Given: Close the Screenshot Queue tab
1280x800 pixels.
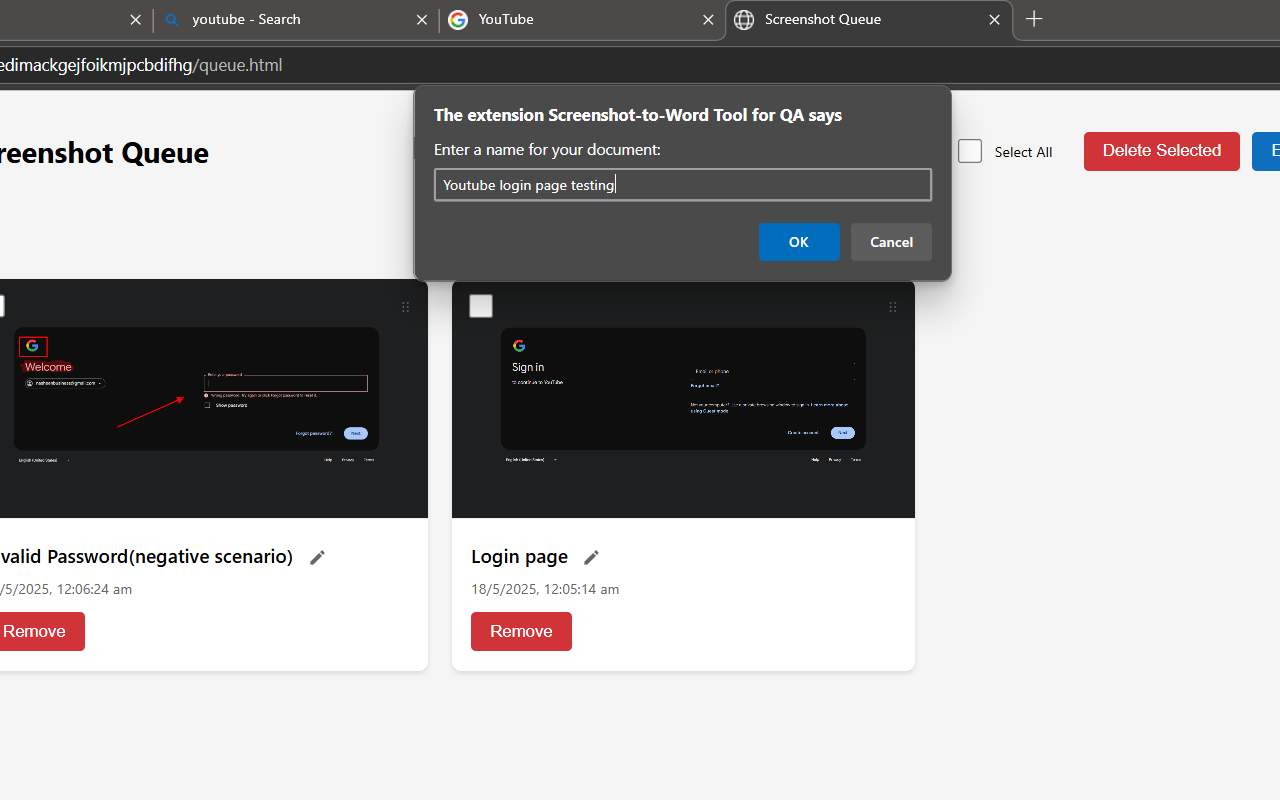Looking at the screenshot, I should click(x=994, y=20).
